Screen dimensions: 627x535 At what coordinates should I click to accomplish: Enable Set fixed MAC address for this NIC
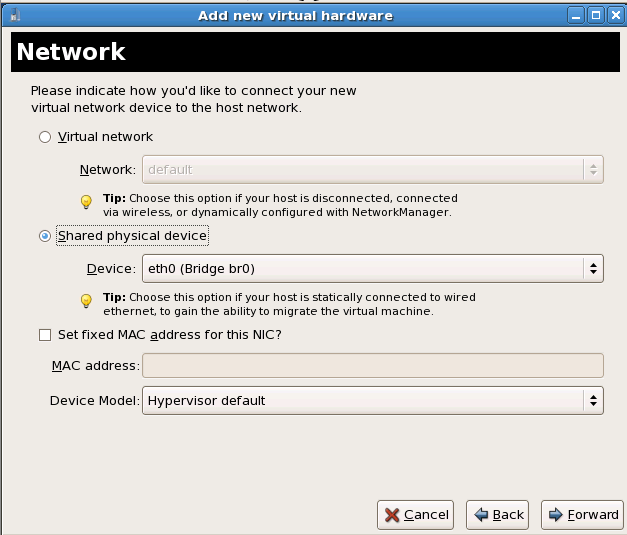pos(44,335)
